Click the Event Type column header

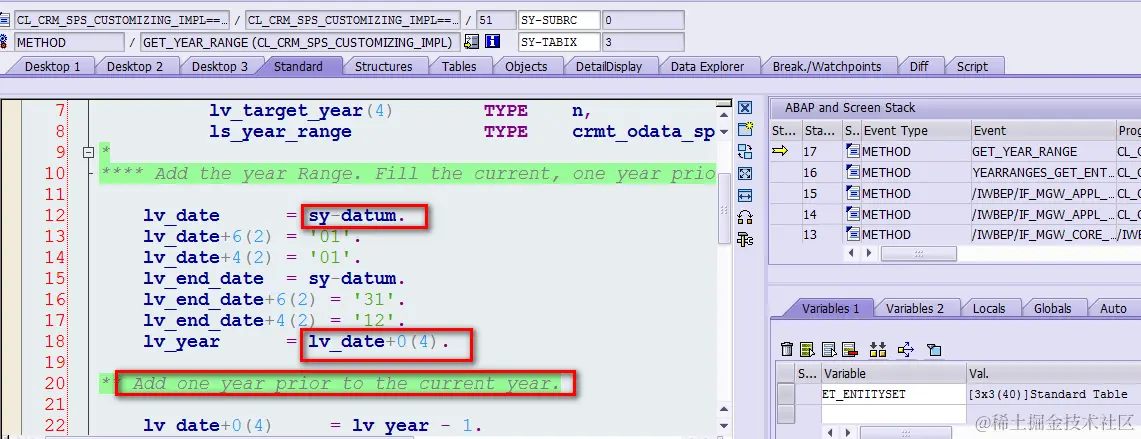(915, 131)
